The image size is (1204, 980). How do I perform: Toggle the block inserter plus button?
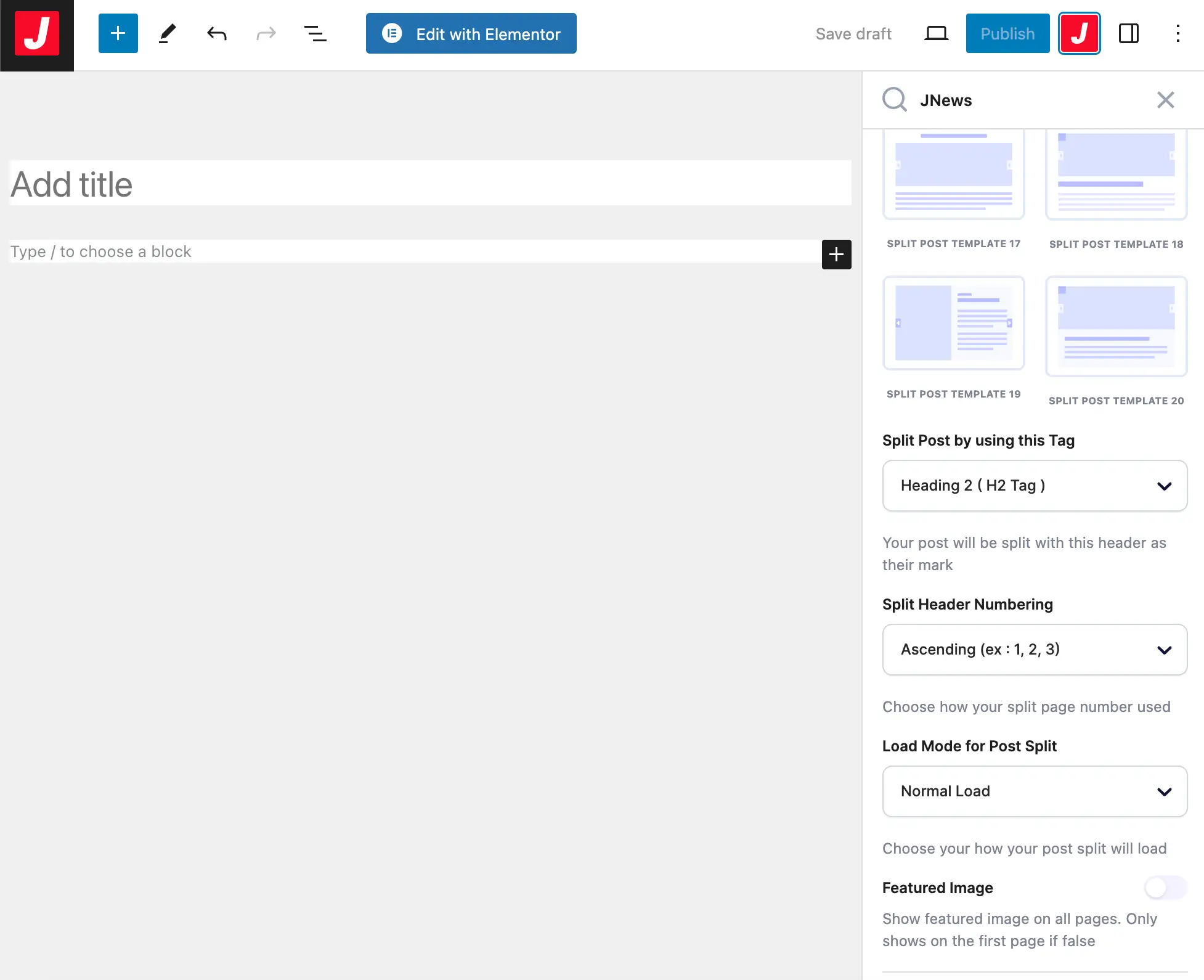(x=118, y=33)
